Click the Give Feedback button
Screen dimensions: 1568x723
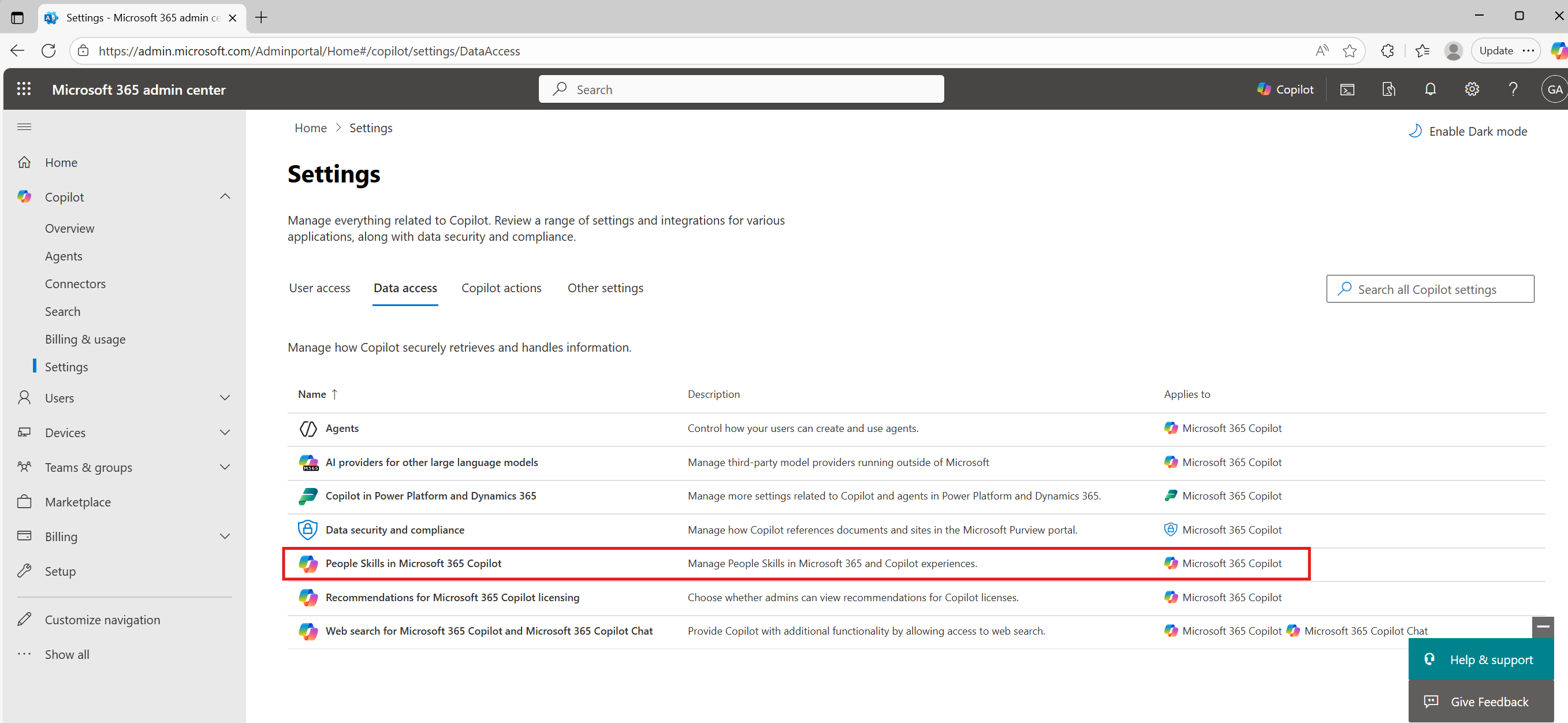[1480, 702]
